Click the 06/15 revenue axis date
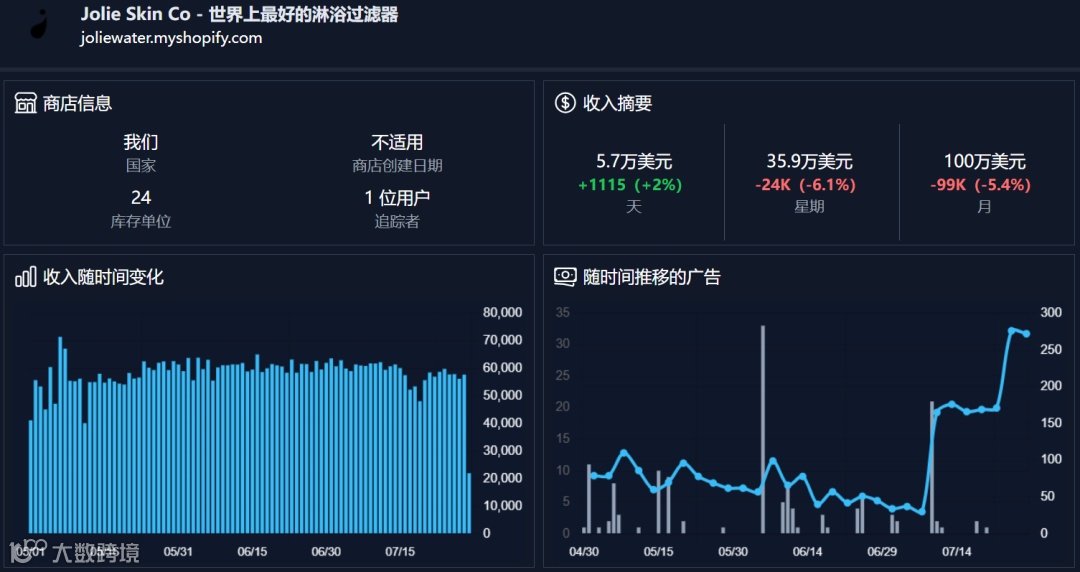The image size is (1080, 572). tap(252, 552)
